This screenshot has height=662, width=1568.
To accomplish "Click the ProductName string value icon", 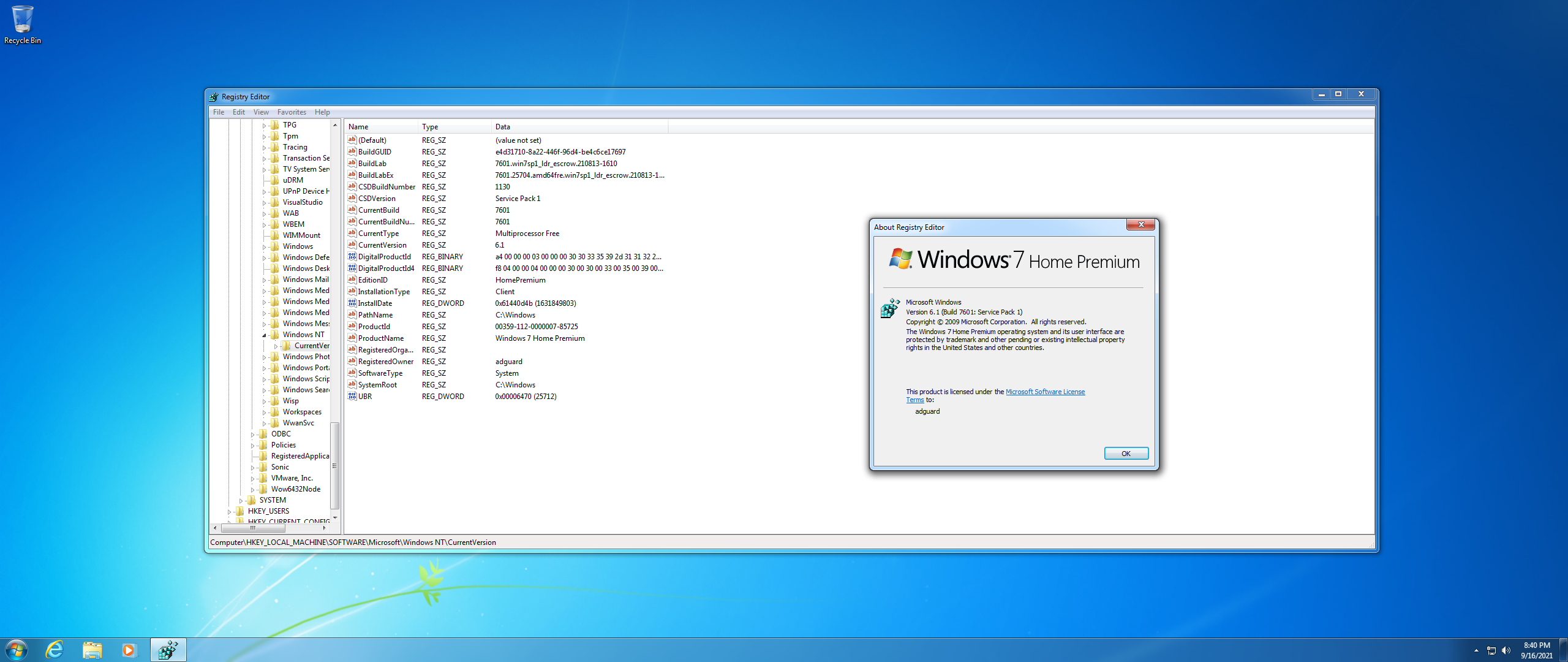I will point(352,338).
